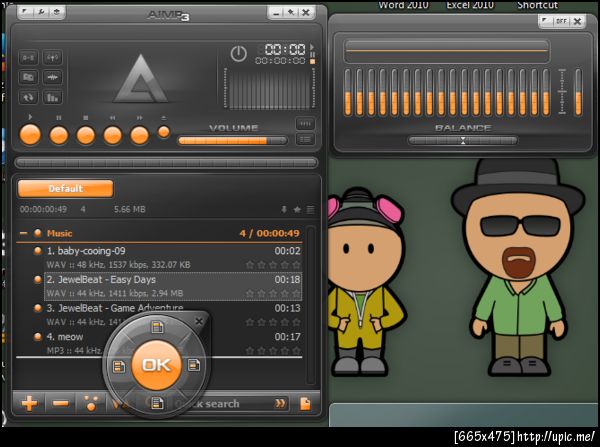Send AIMP to tray with the pin icon
Screen dimensions: 600x447
click(291, 13)
